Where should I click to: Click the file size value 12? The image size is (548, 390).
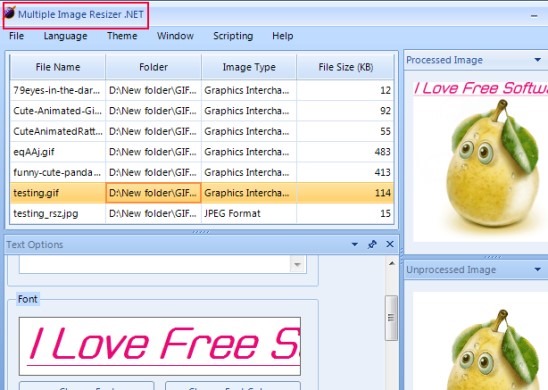385,91
